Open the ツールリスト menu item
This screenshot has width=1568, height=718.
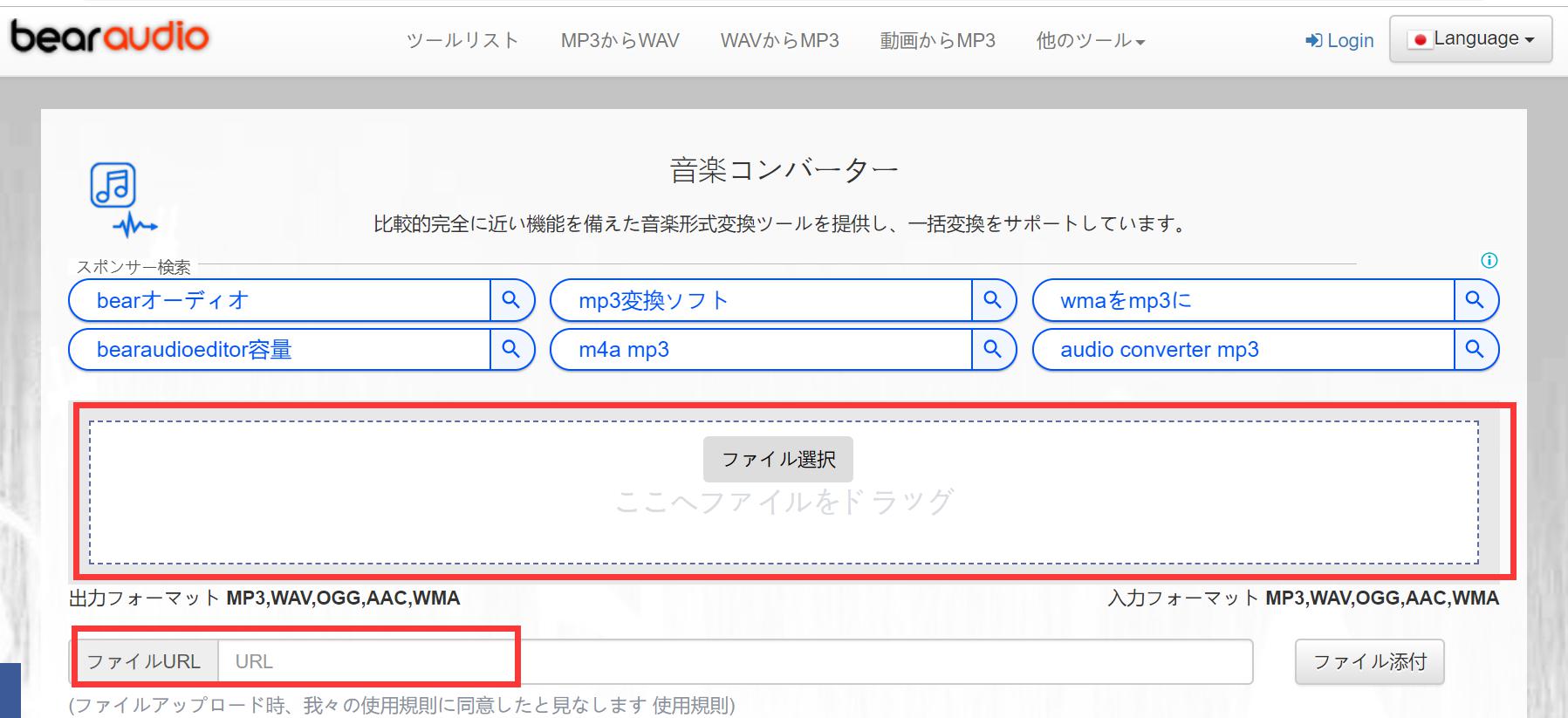click(x=462, y=40)
